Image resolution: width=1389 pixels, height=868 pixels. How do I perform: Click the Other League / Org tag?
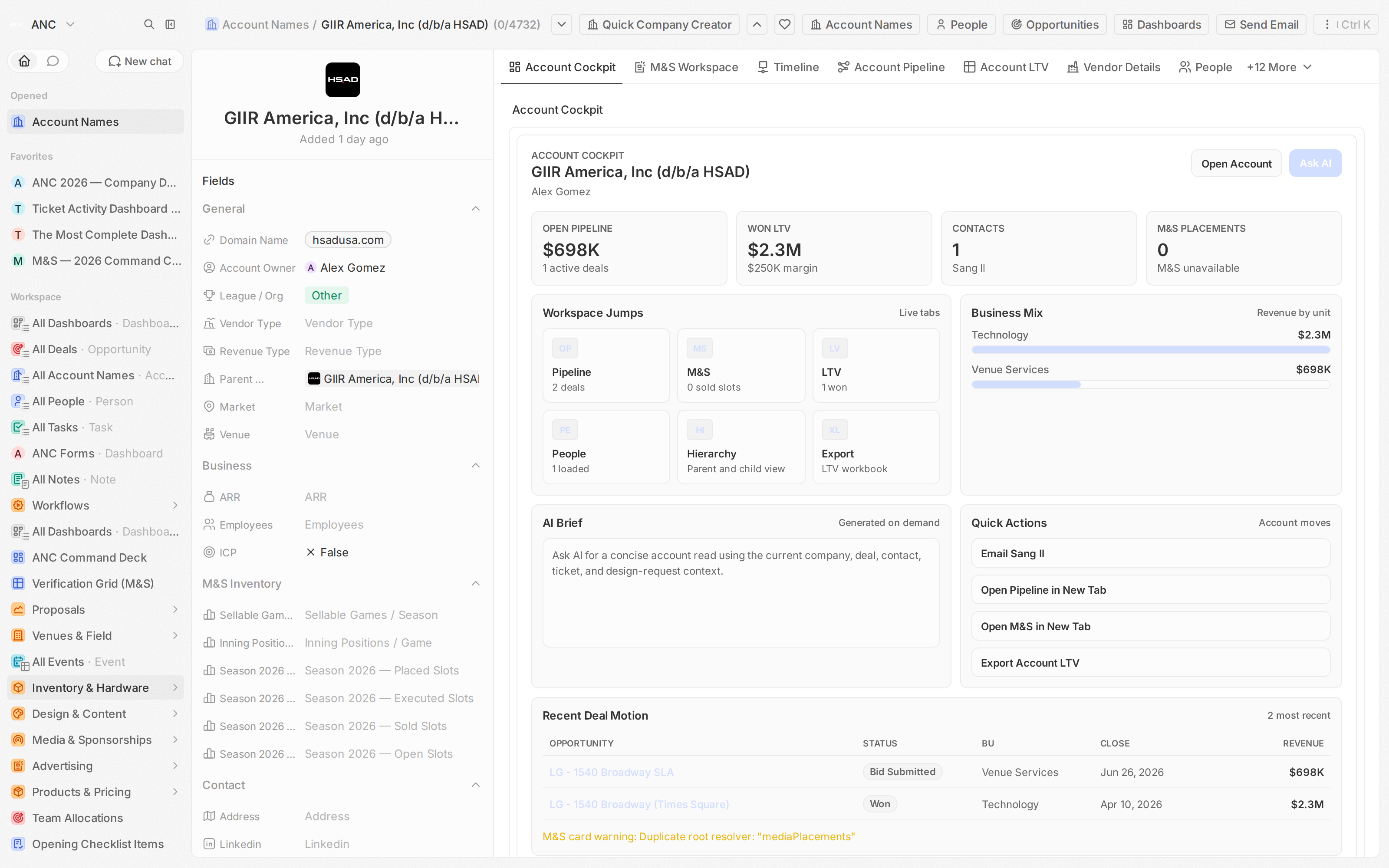pos(326,295)
